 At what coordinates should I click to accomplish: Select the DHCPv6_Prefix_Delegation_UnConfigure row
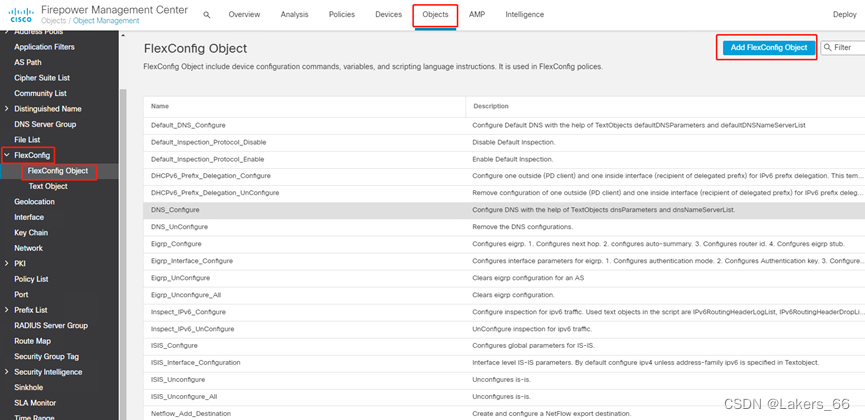[504, 193]
